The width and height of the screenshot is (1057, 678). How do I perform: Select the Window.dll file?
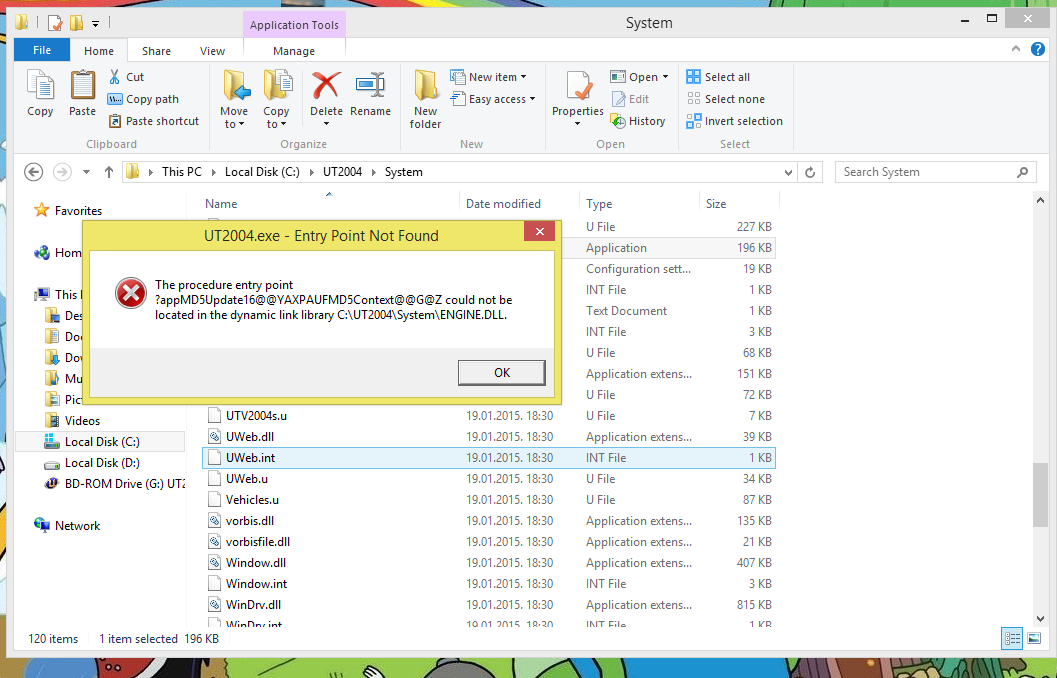coord(489,563)
